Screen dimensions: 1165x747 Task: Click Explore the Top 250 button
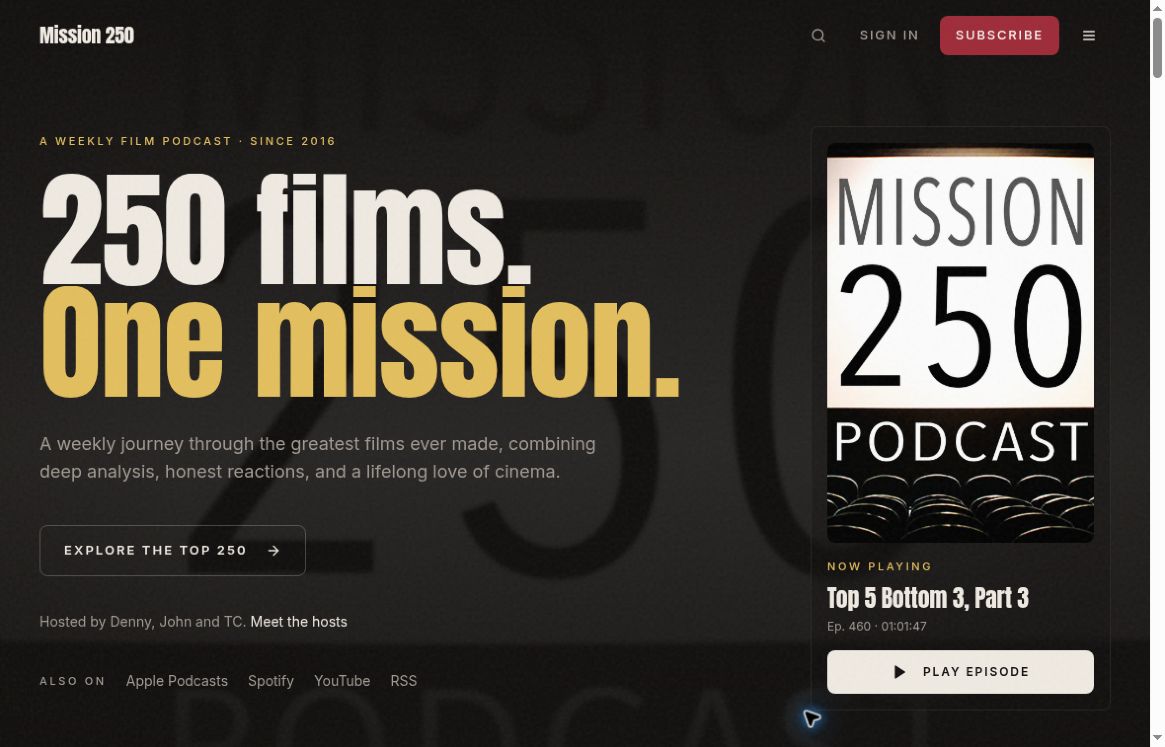point(172,551)
